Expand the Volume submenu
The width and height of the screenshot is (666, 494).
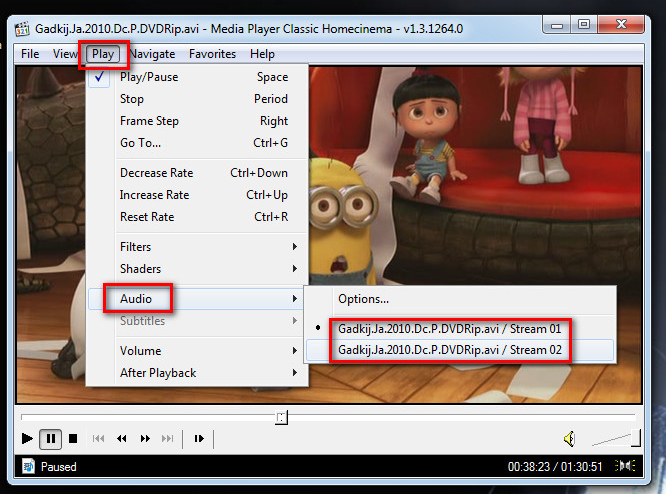point(198,351)
